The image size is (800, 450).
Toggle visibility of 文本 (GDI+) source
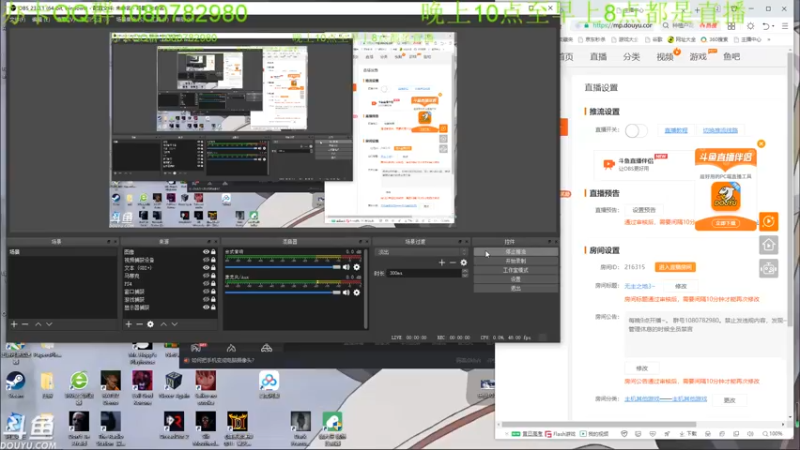pyautogui.click(x=206, y=268)
